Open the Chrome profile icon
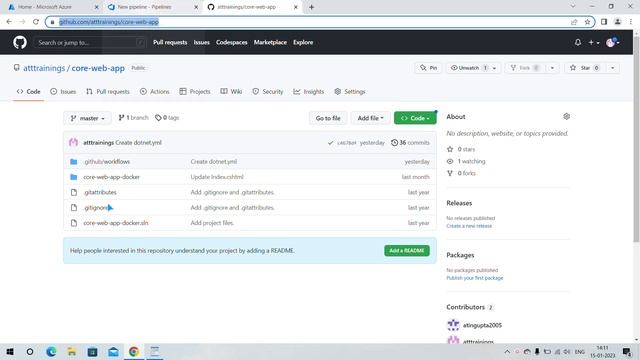This screenshot has width=640, height=360. click(617, 22)
